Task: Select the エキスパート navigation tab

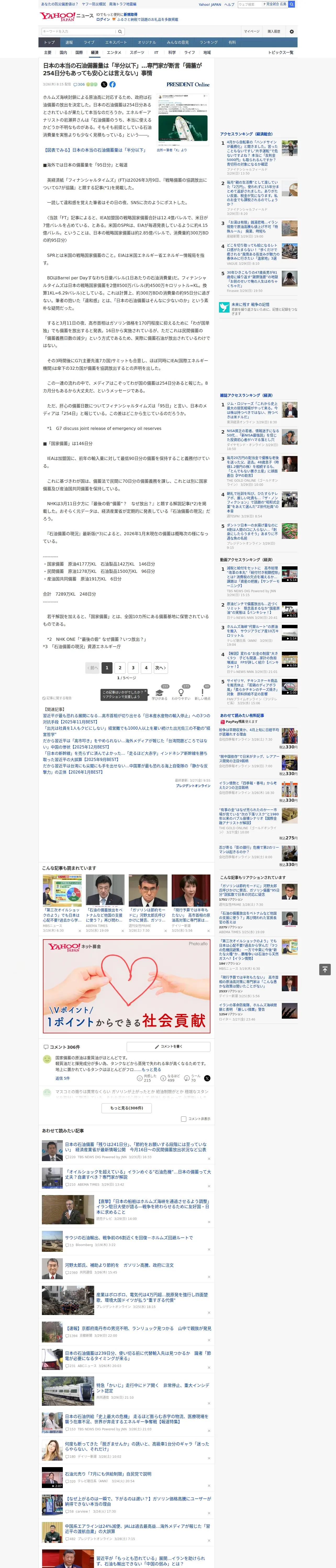Action: (x=116, y=42)
